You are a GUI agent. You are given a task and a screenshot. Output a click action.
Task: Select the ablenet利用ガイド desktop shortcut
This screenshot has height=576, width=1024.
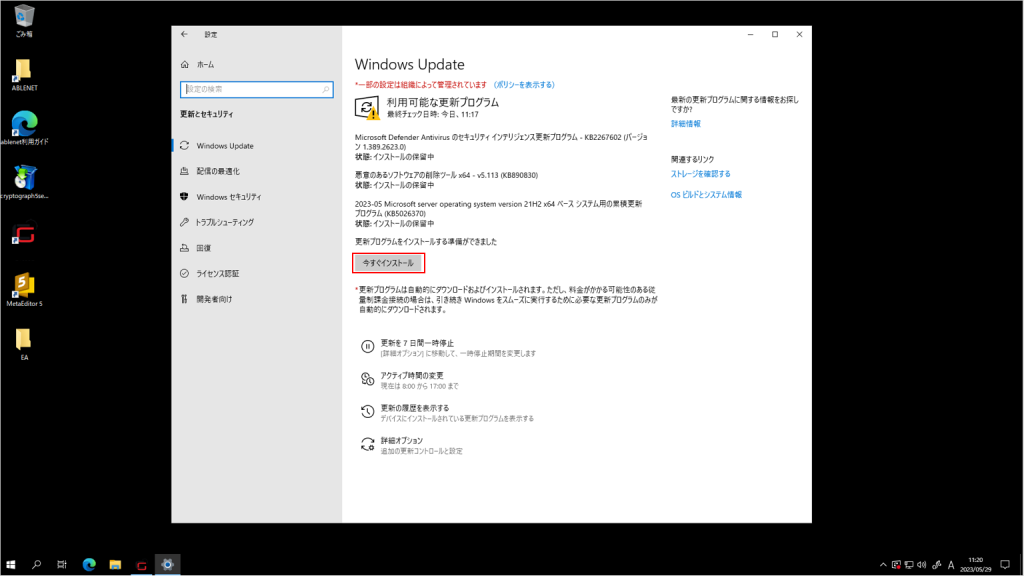(x=24, y=128)
